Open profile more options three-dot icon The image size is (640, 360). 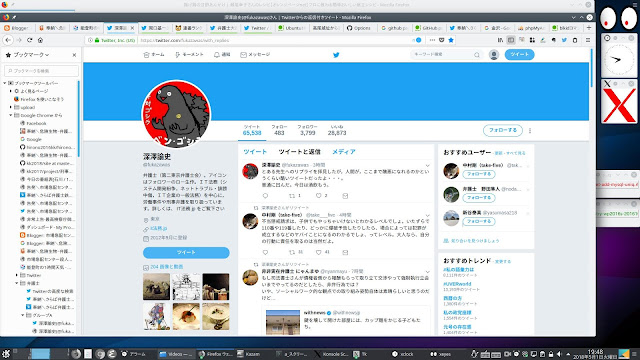pyautogui.click(x=530, y=131)
